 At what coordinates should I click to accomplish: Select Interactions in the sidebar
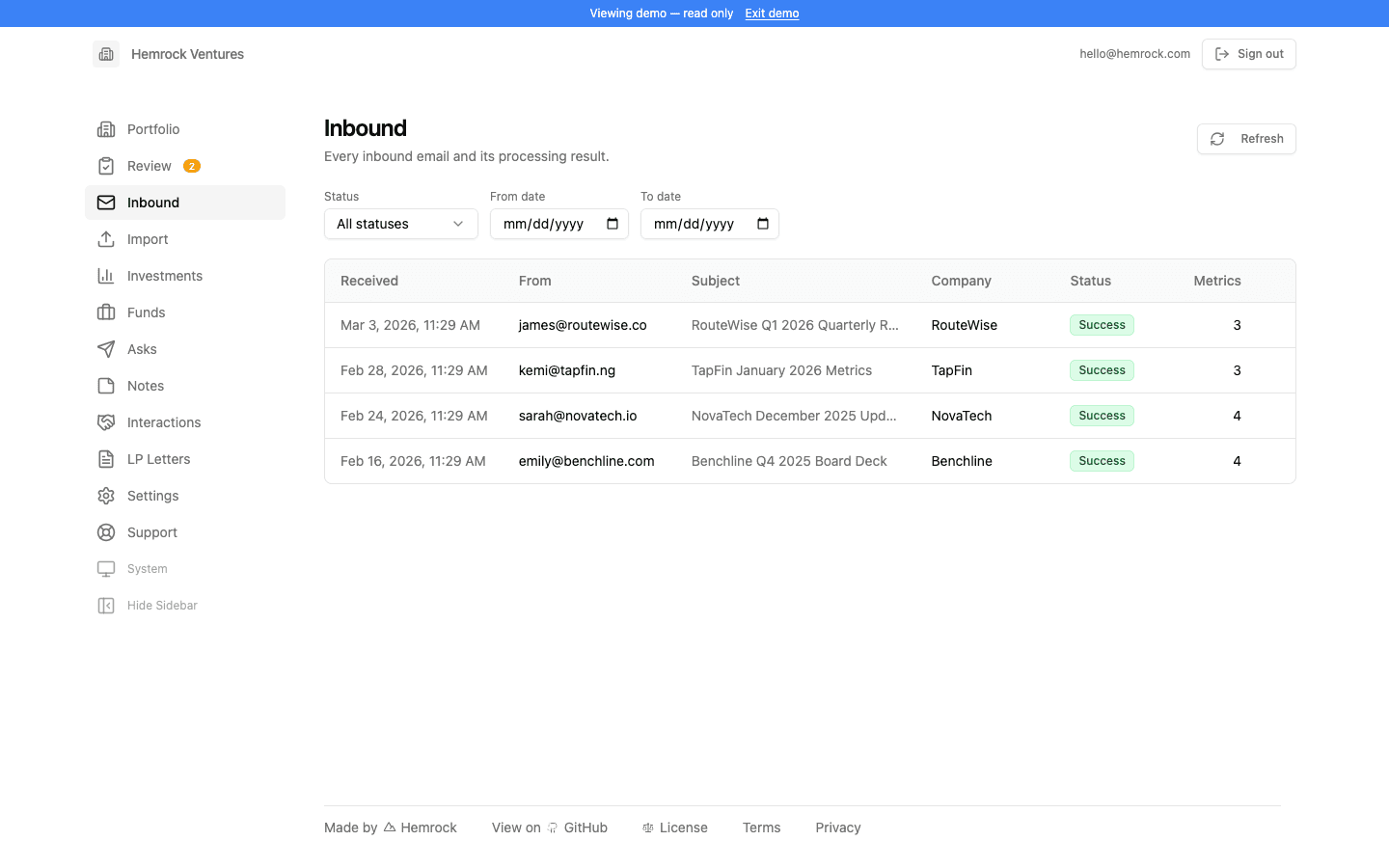[x=185, y=422]
